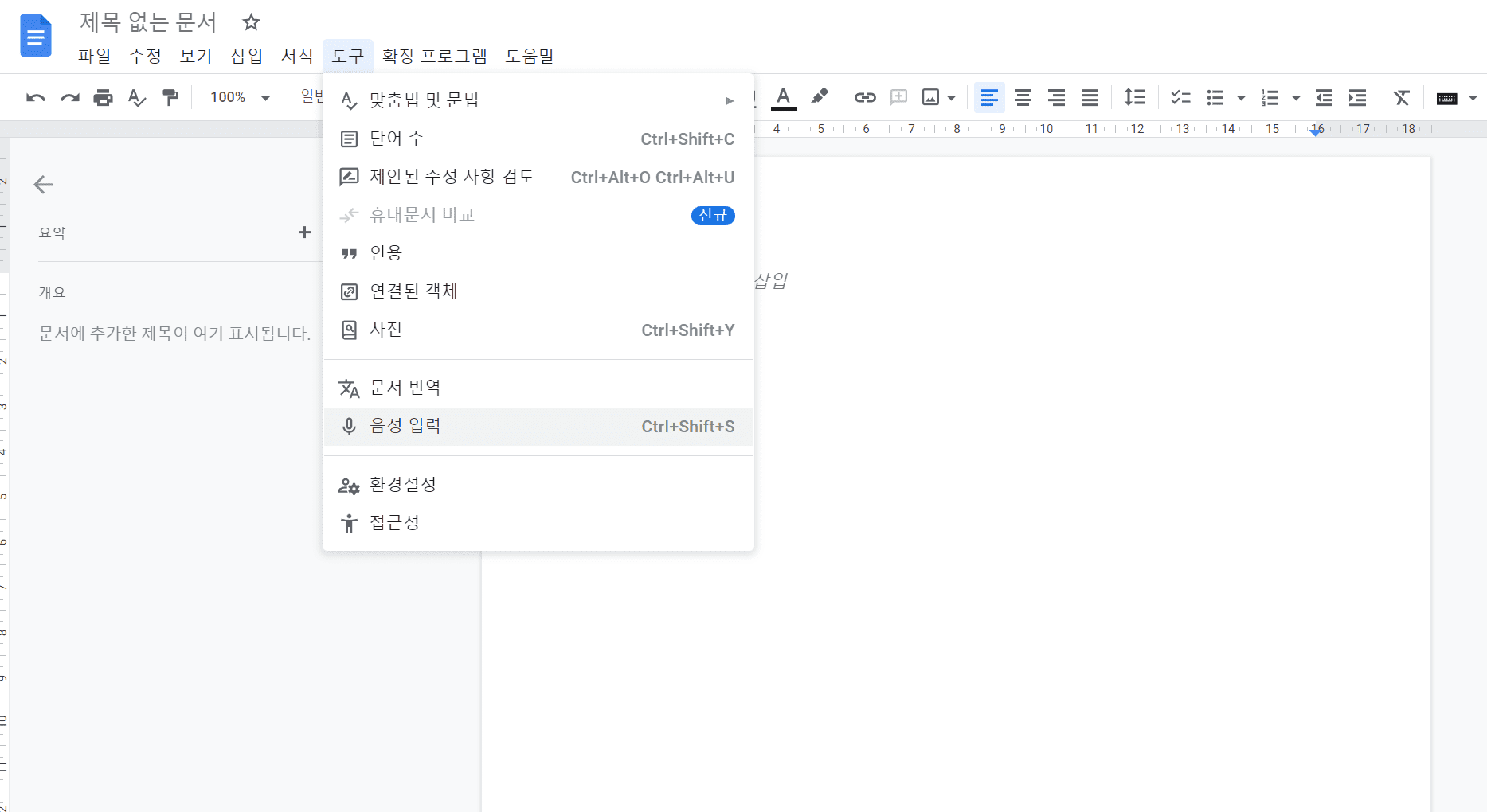Click the print icon
The height and width of the screenshot is (812, 1487).
(x=104, y=98)
